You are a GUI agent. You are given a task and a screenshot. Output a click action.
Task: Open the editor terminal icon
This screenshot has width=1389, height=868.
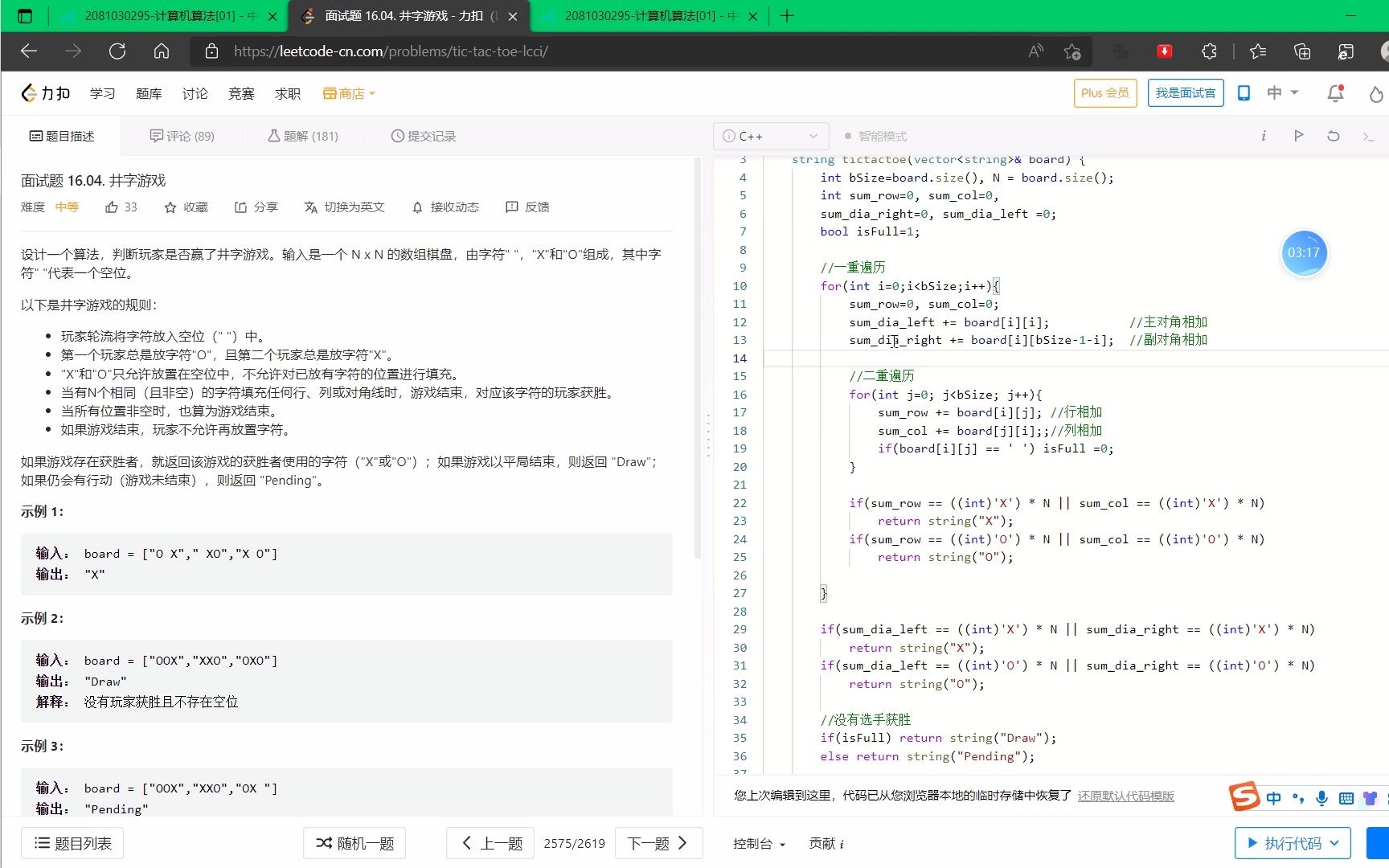1368,137
